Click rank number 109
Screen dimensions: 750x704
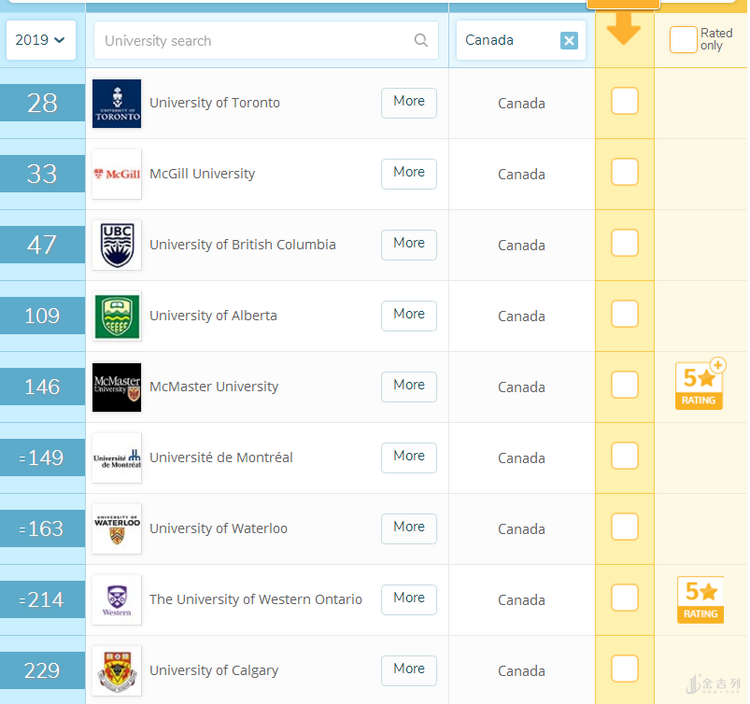point(42,316)
